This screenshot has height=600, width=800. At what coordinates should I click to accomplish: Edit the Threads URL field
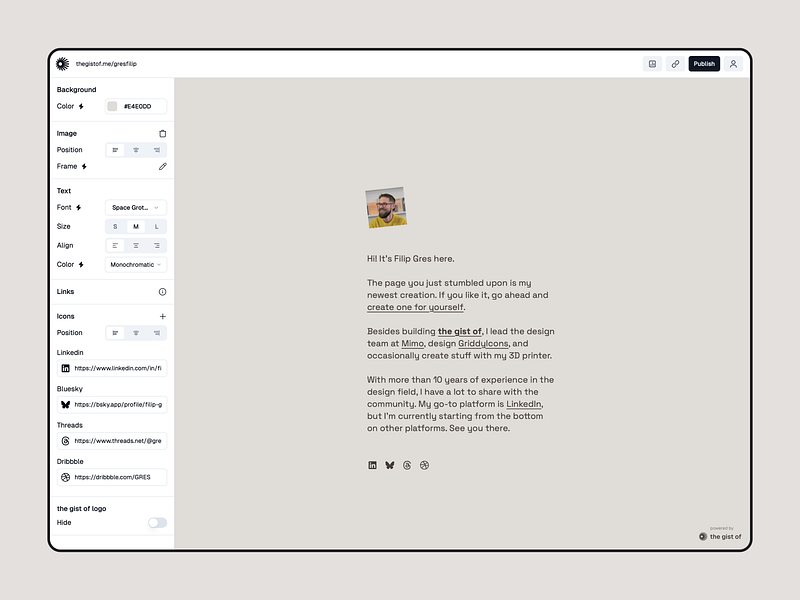[x=112, y=441]
